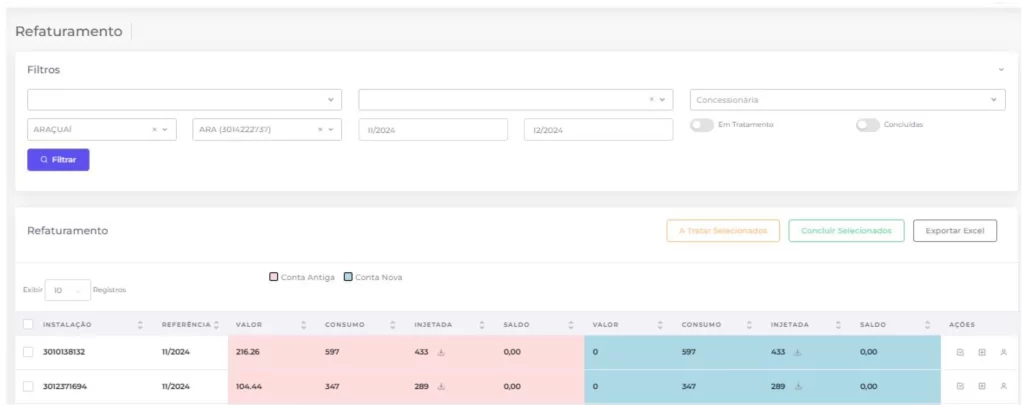The height and width of the screenshot is (407, 1024).
Task: Click the checkmark action icon for installation 3010138132
Action: point(960,352)
